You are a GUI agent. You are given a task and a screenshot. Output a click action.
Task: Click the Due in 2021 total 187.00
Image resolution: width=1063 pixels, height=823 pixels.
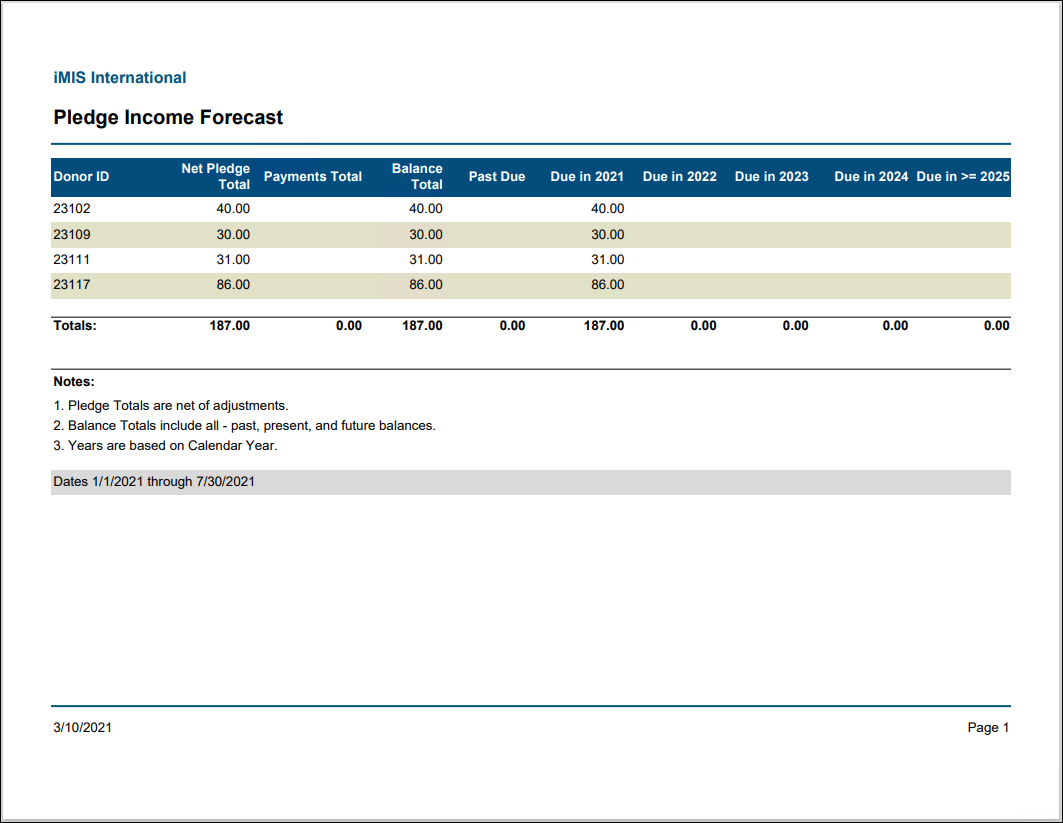click(x=604, y=325)
